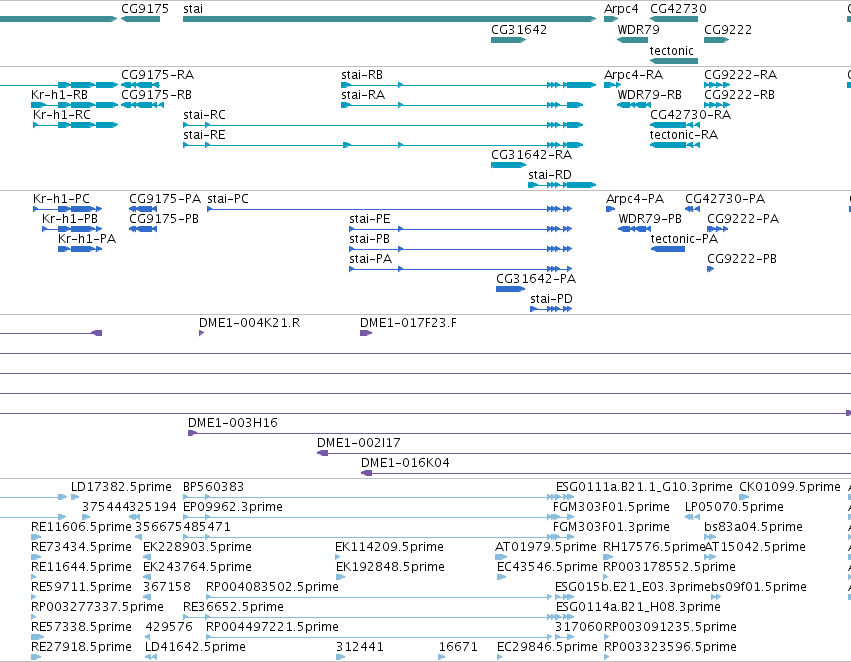The height and width of the screenshot is (662, 851).
Task: Click the CG9175-PB protein
Action: click(143, 229)
